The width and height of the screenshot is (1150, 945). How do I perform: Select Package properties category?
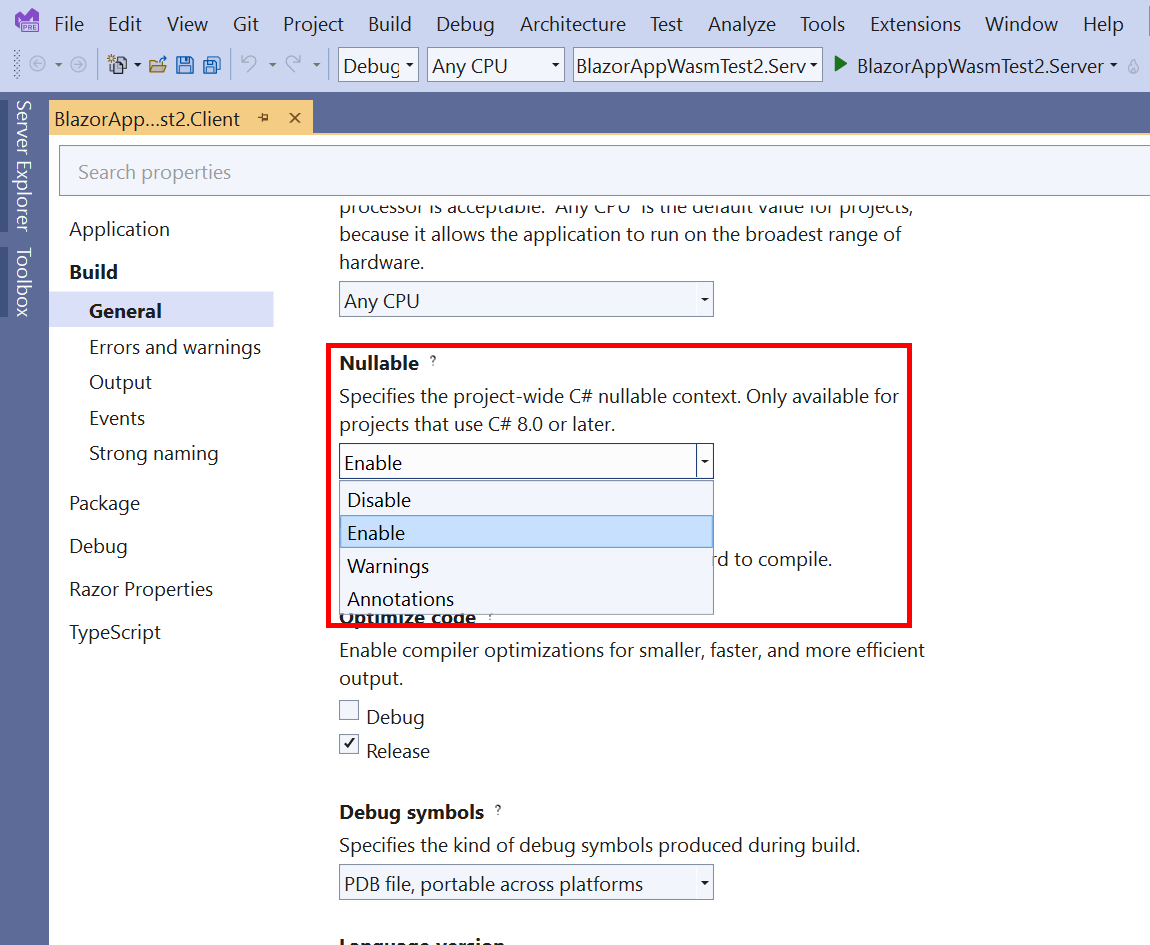[104, 503]
